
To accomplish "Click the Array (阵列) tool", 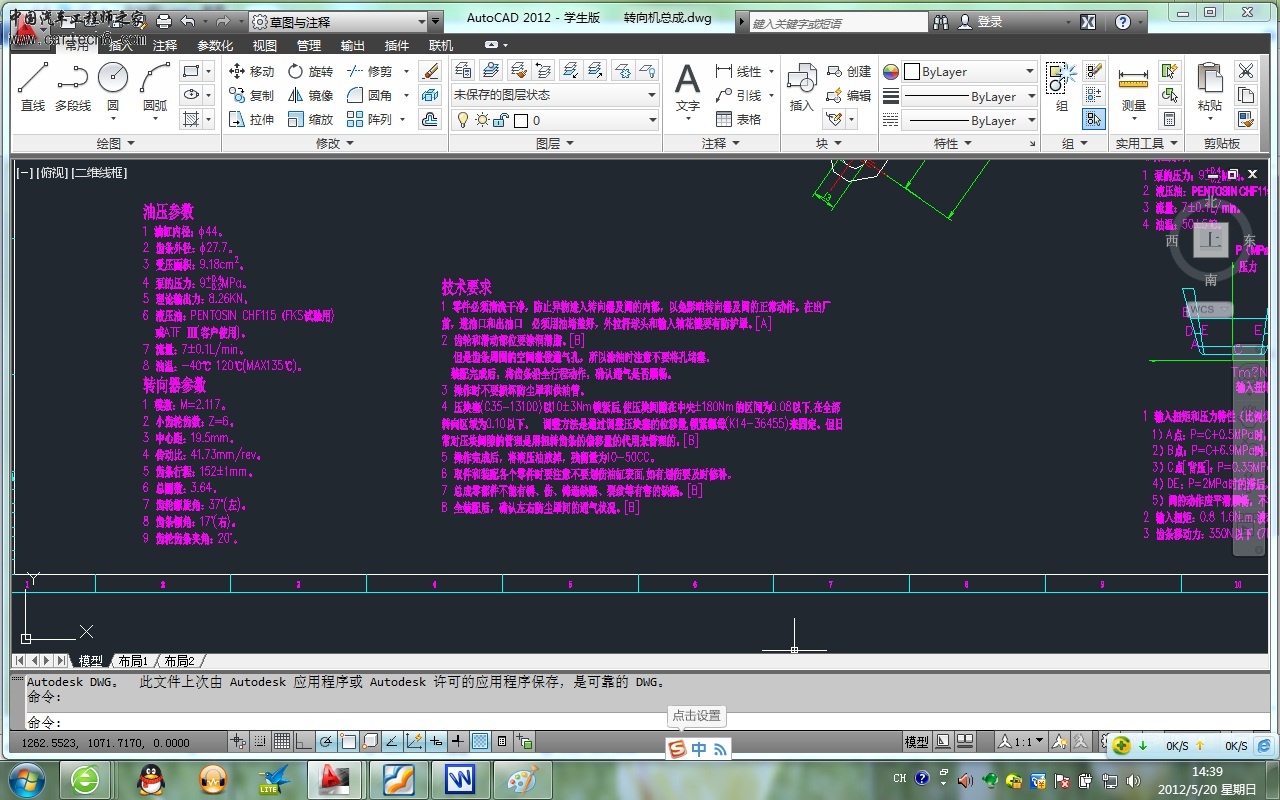I will tap(369, 119).
